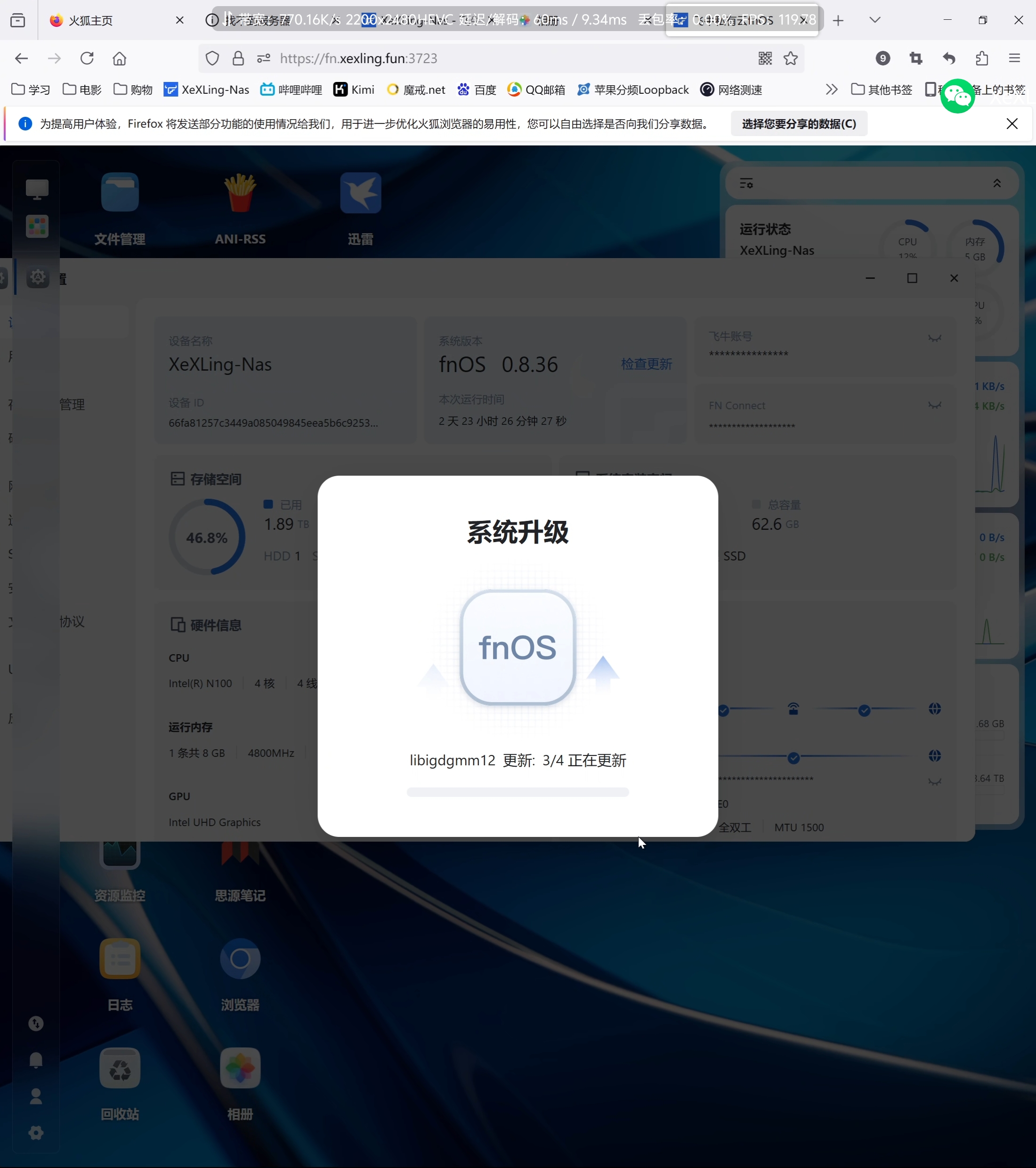Open the Firefox application menu

click(x=1015, y=58)
